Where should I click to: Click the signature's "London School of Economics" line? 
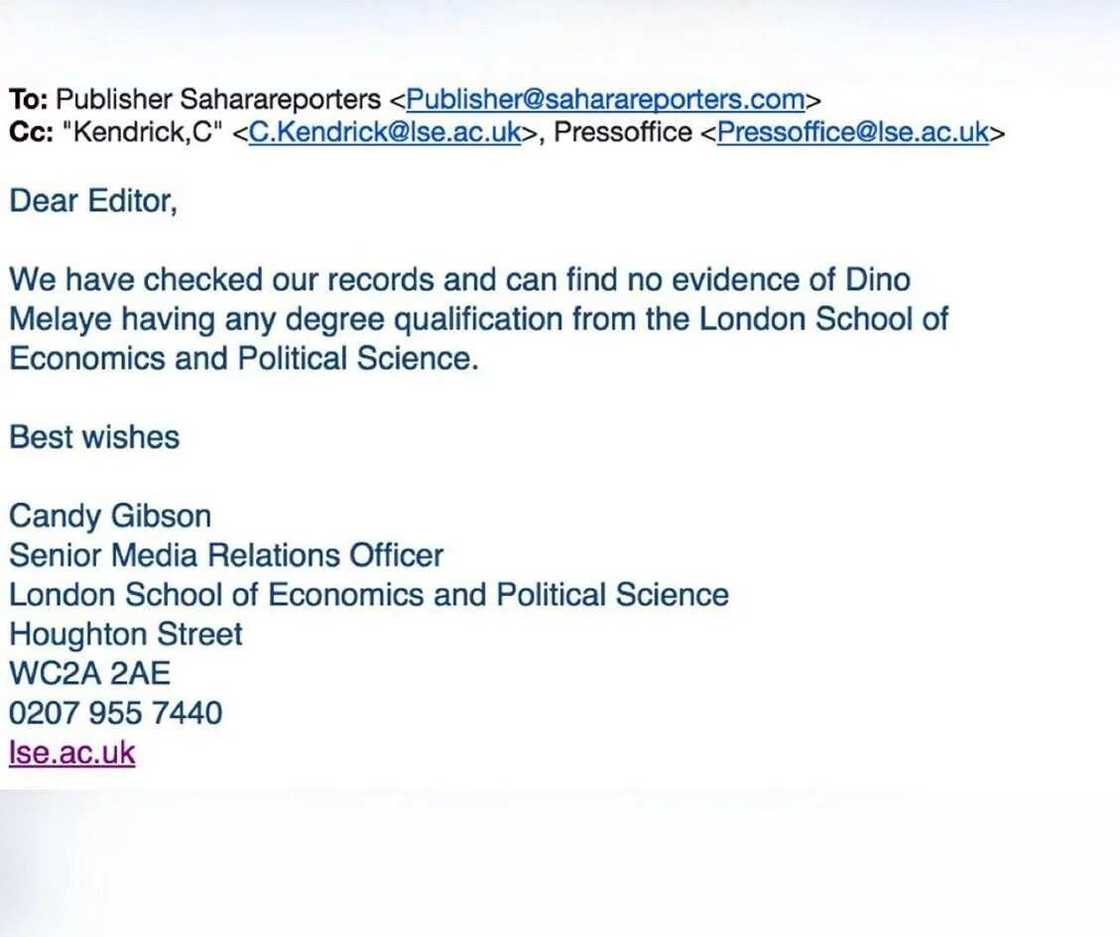[x=368, y=595]
